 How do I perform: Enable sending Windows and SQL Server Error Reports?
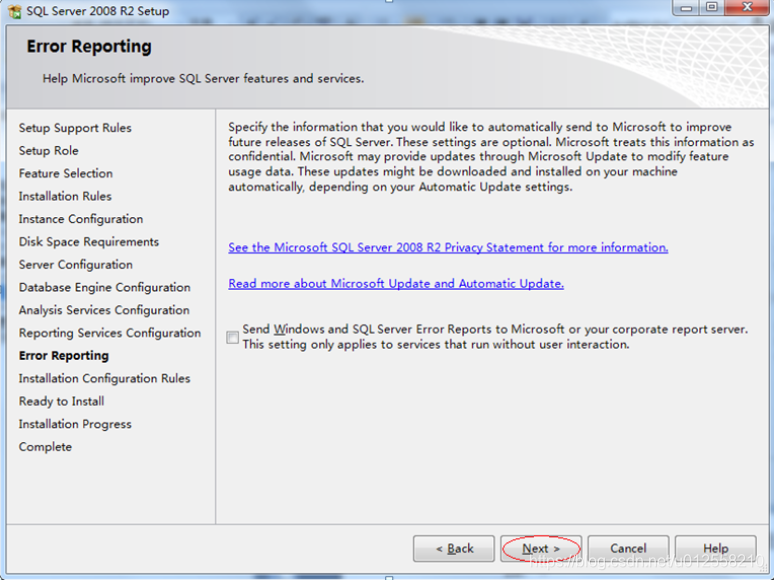click(232, 337)
